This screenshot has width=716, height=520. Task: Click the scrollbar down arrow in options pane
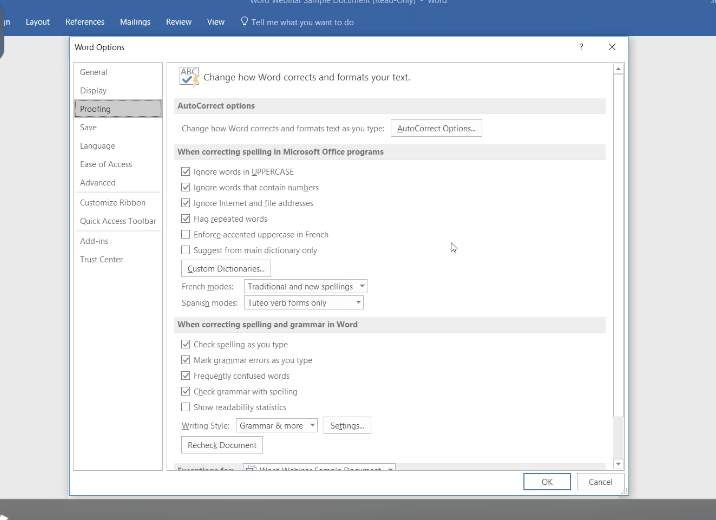618,464
